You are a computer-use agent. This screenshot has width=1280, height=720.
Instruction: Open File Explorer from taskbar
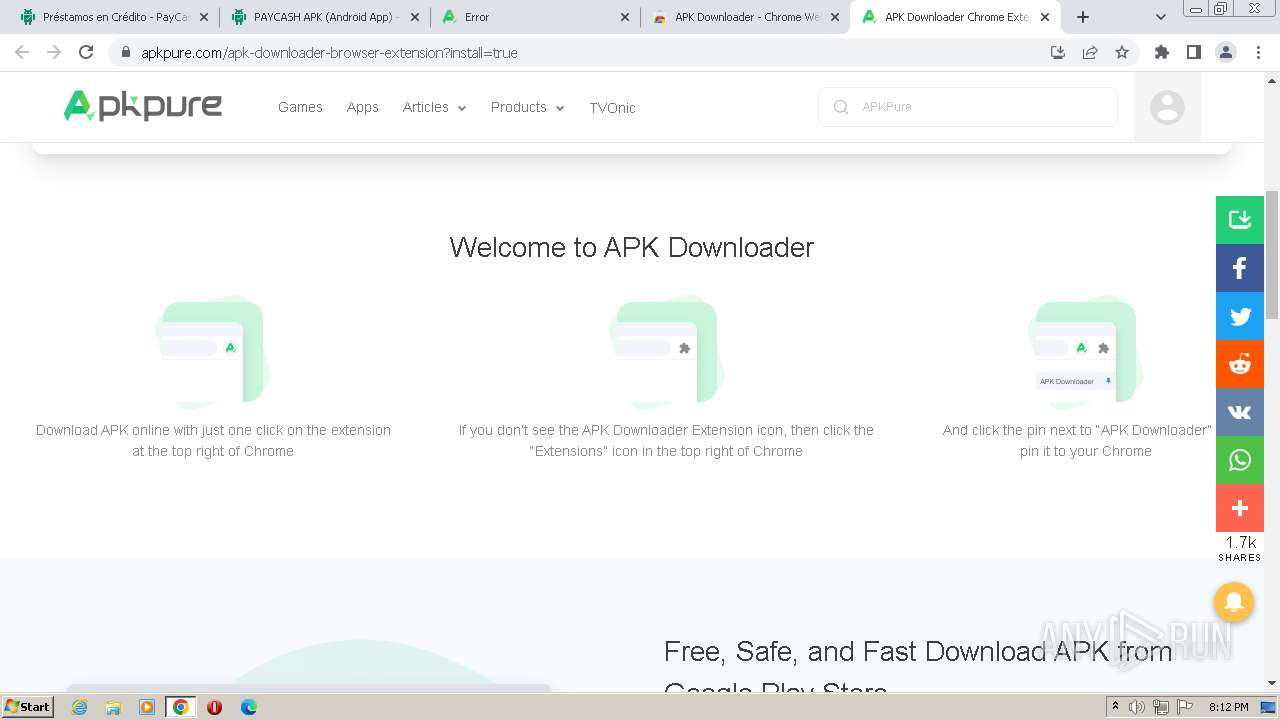[x=113, y=707]
